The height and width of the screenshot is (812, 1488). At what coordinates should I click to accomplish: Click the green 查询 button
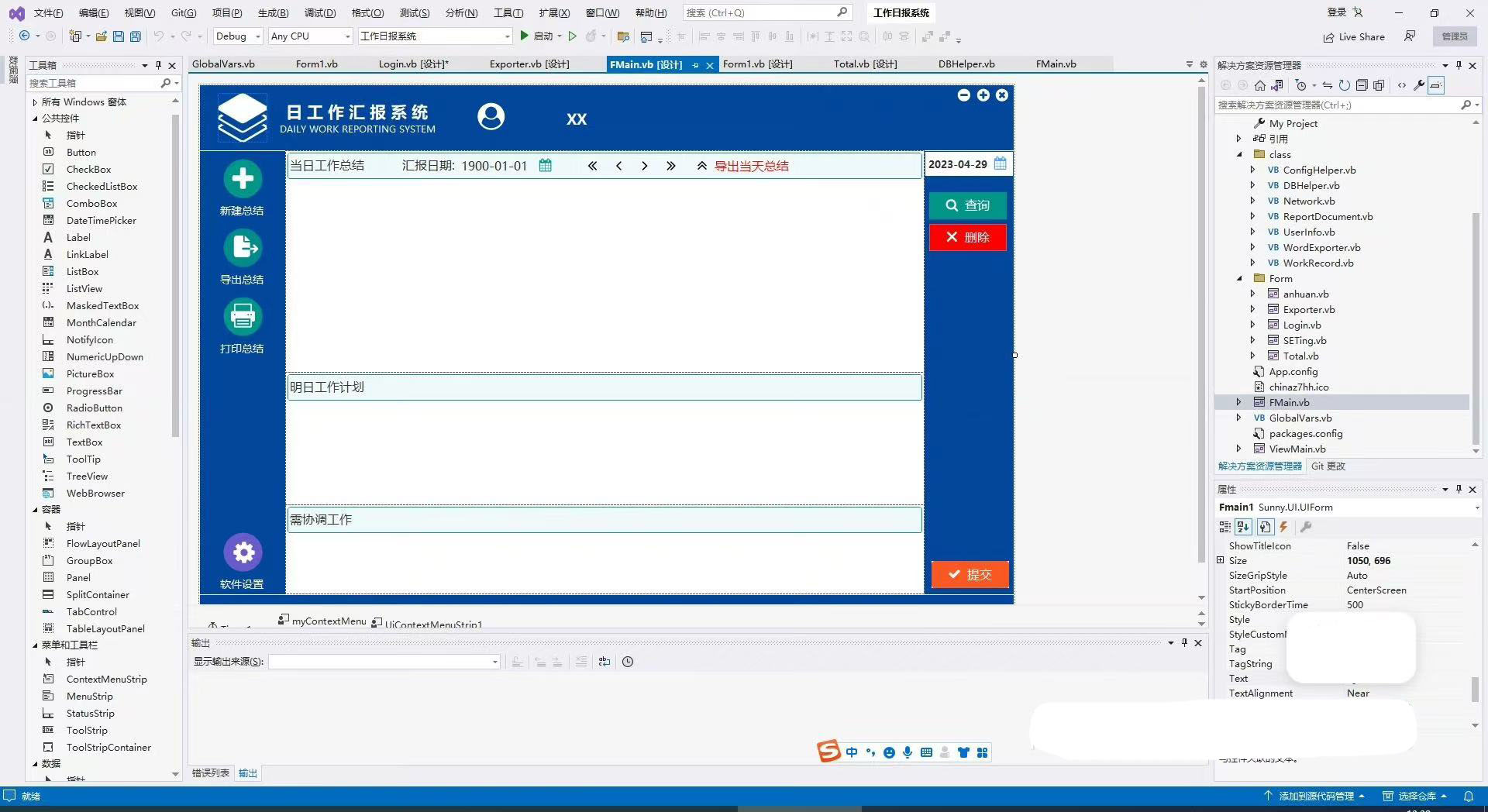coord(968,205)
